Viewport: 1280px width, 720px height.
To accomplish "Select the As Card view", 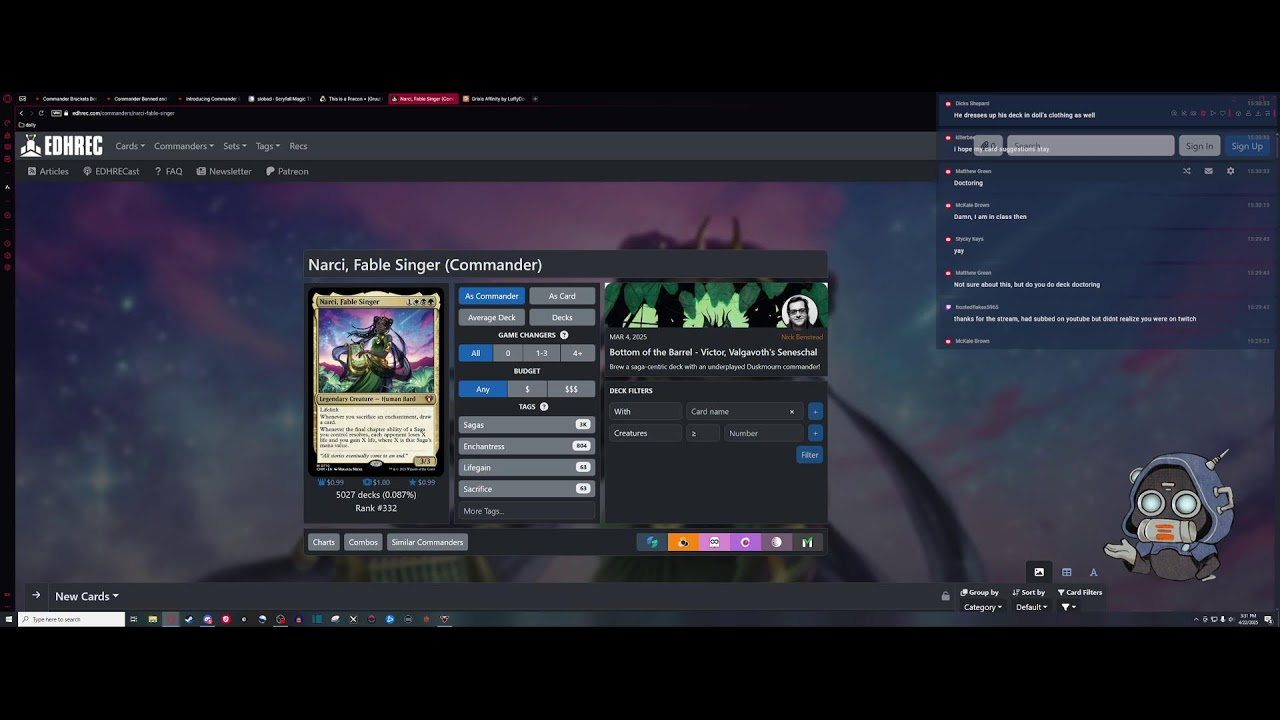I will click(562, 296).
